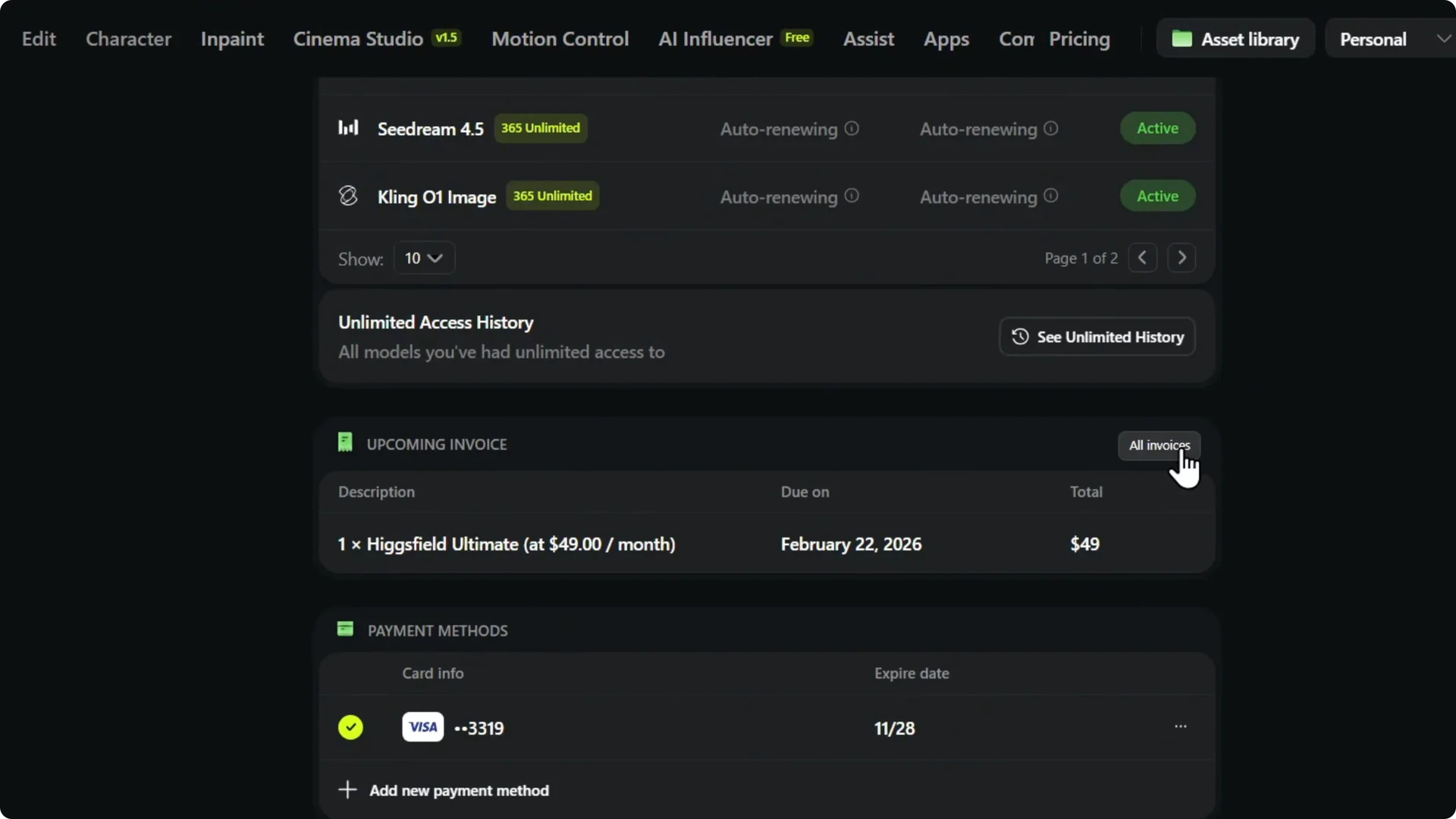Click the info icon beside Kling auto-renewing
This screenshot has width=1456, height=819.
[x=852, y=196]
